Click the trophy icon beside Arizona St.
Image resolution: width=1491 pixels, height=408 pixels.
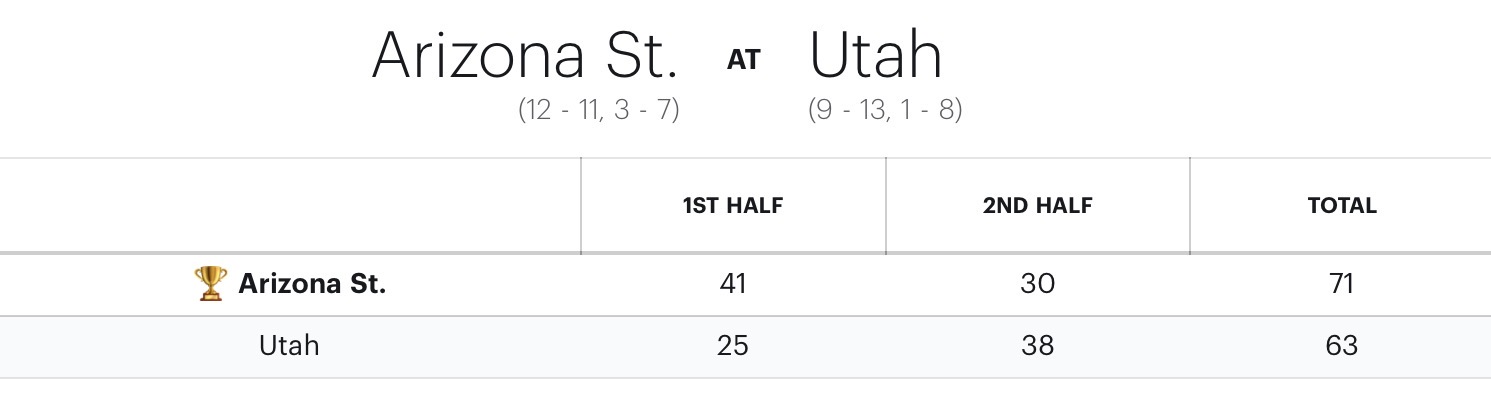(x=210, y=284)
